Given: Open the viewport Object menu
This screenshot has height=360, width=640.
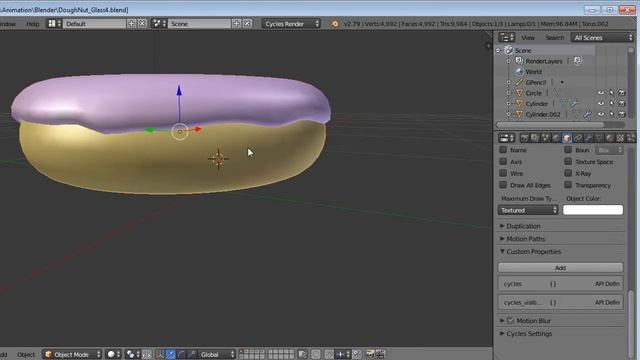Looking at the screenshot, I should 26,354.
